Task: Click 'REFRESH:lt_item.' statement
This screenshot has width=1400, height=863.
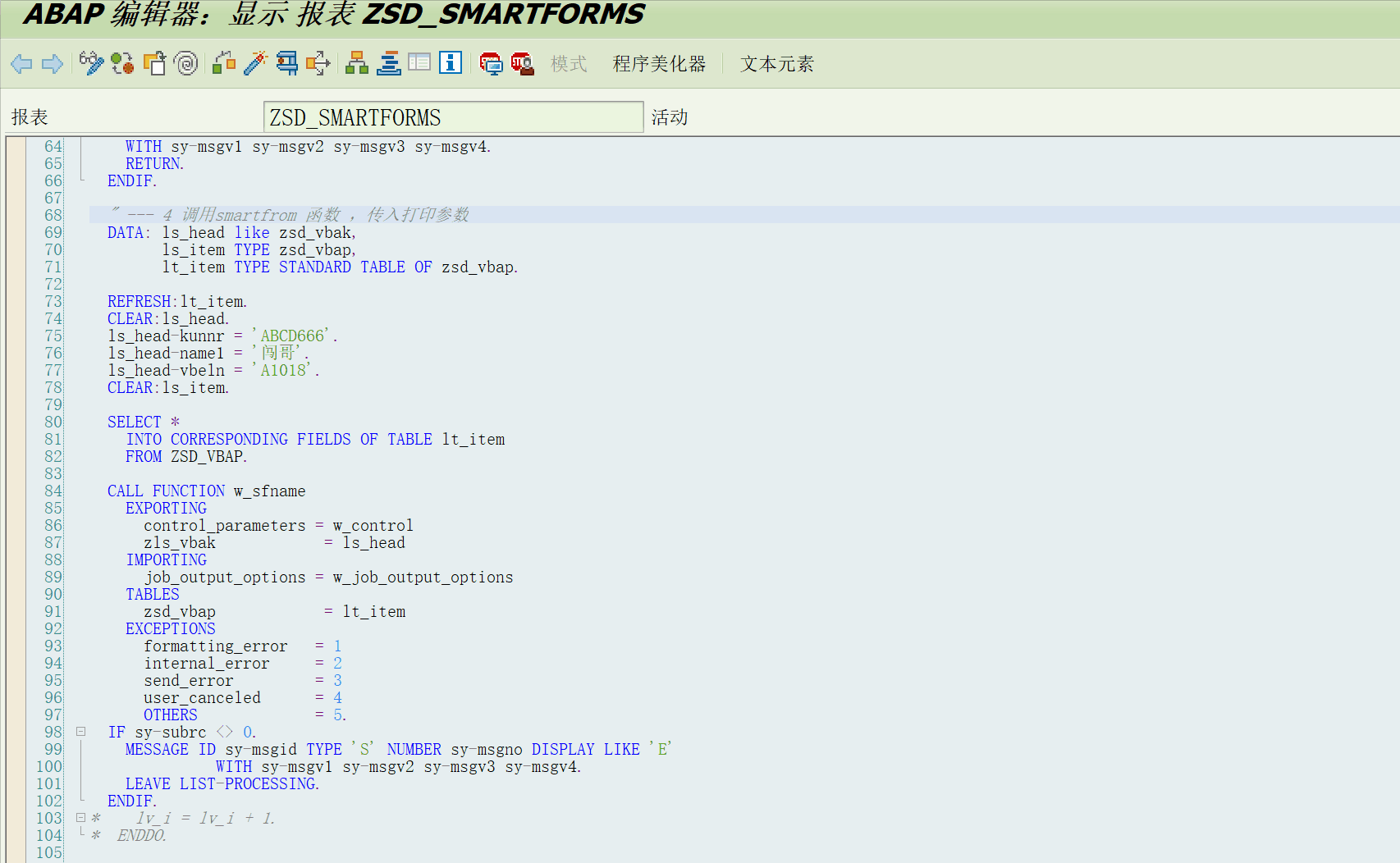Action: [x=177, y=301]
